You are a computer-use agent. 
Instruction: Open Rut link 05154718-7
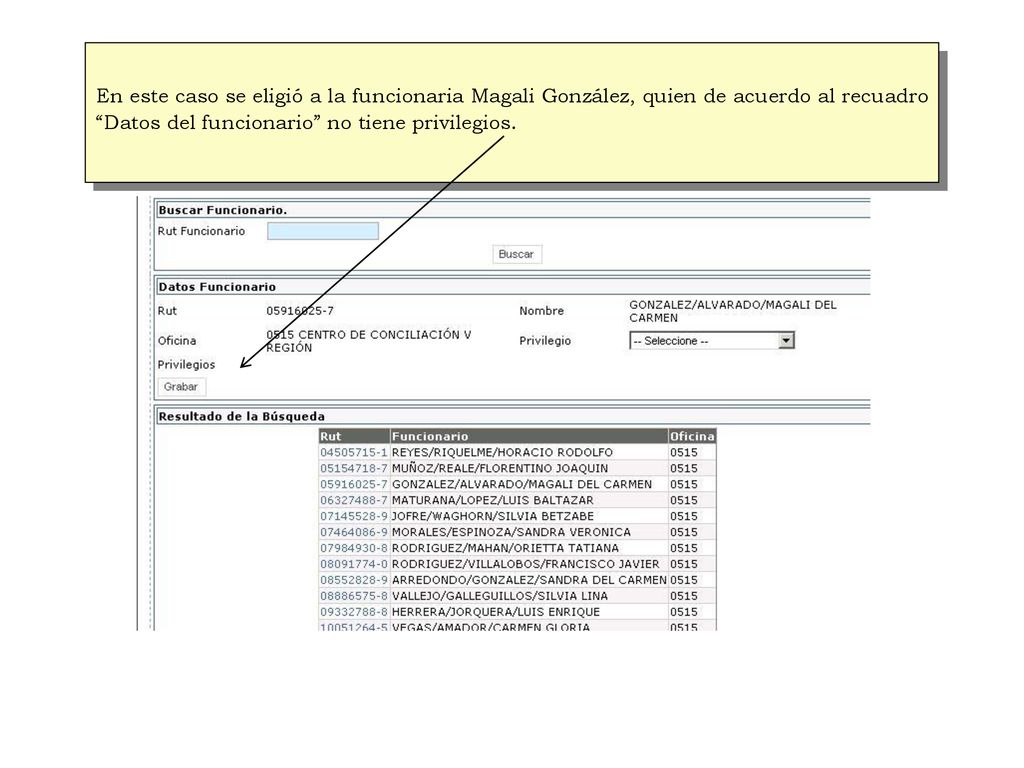tap(353, 468)
